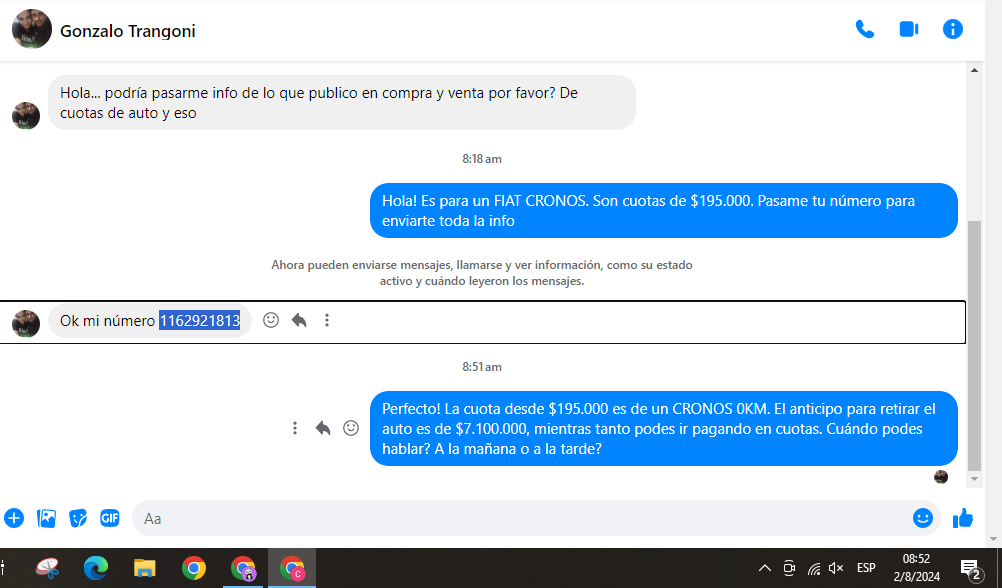Open more actions plus button
This screenshot has width=1002, height=588.
coord(14,518)
